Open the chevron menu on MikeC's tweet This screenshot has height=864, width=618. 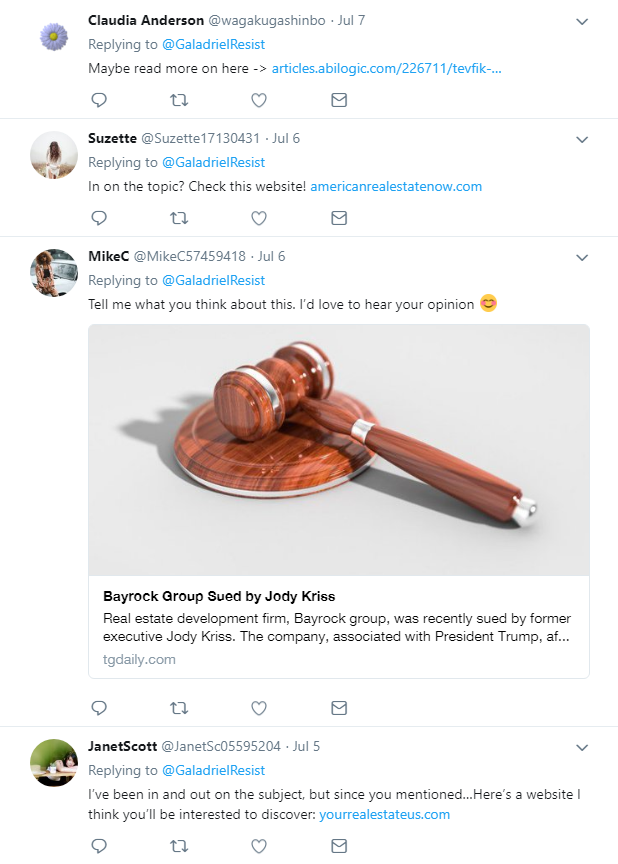(583, 257)
